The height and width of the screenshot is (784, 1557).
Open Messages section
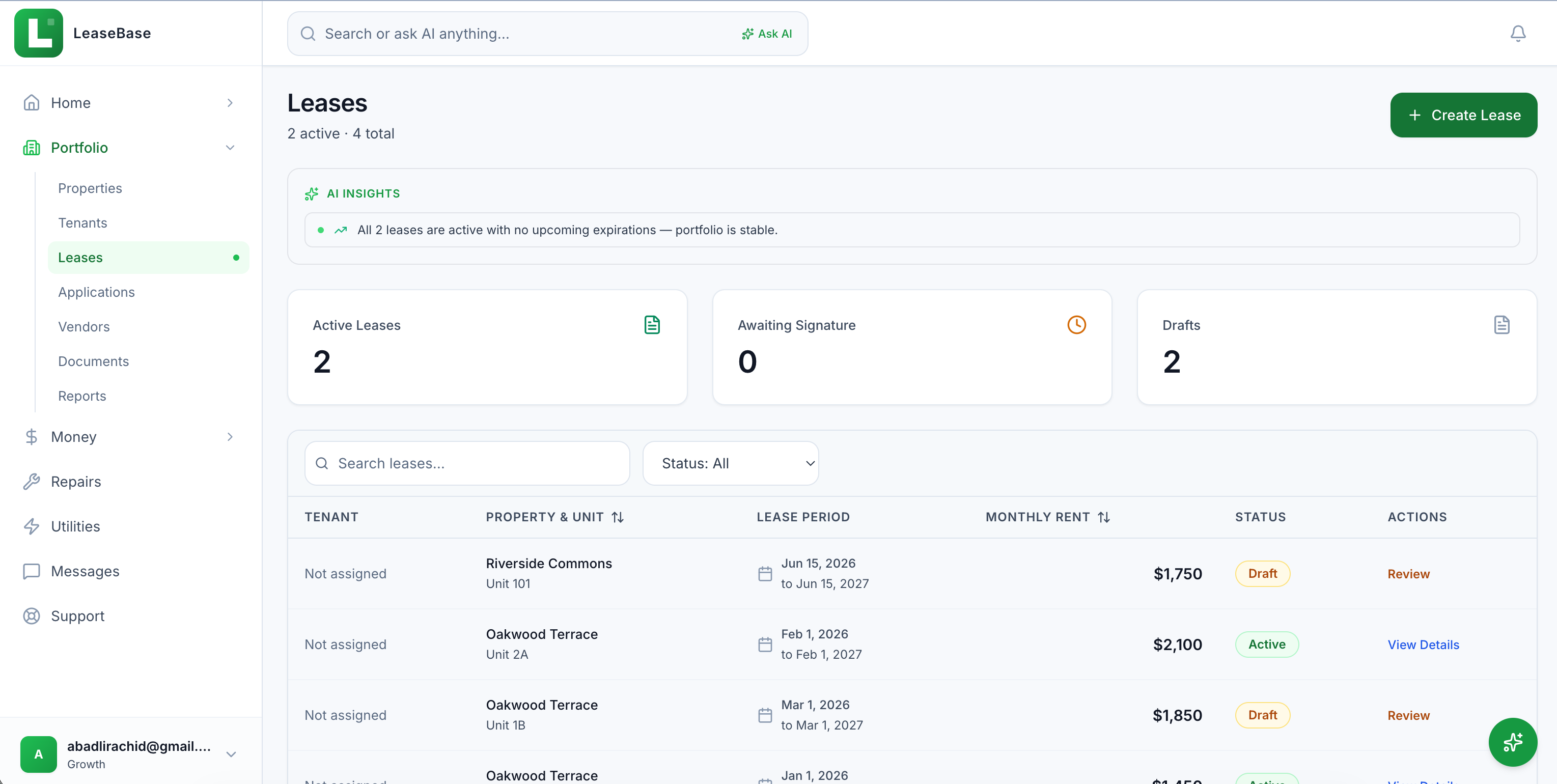[85, 571]
